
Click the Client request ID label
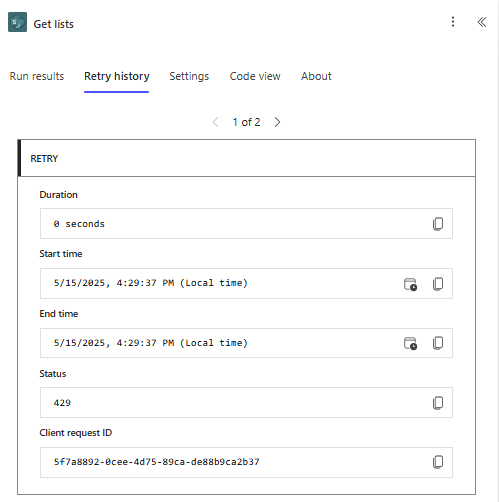pyautogui.click(x=76, y=433)
